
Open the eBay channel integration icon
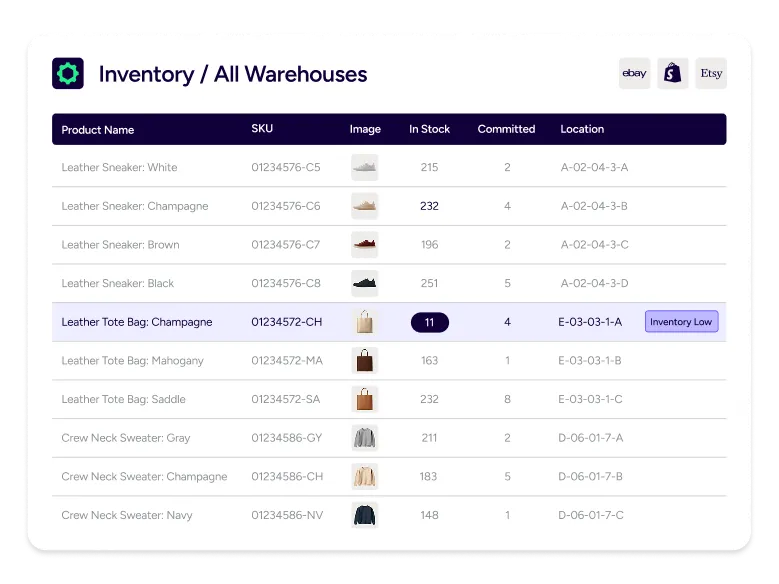click(634, 73)
